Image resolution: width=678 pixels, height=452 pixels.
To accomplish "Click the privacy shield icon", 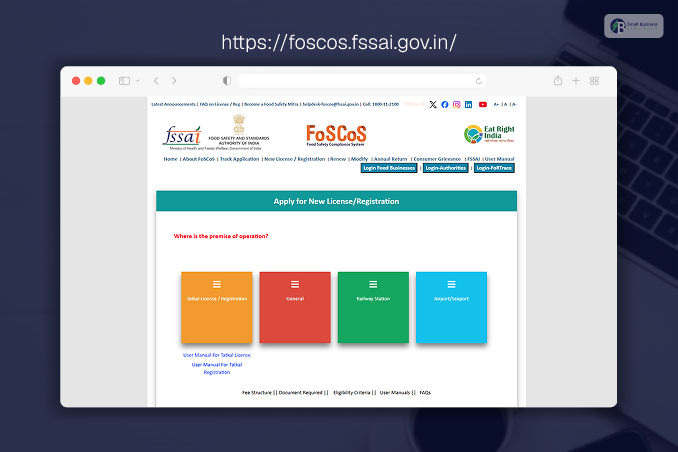I will click(227, 81).
